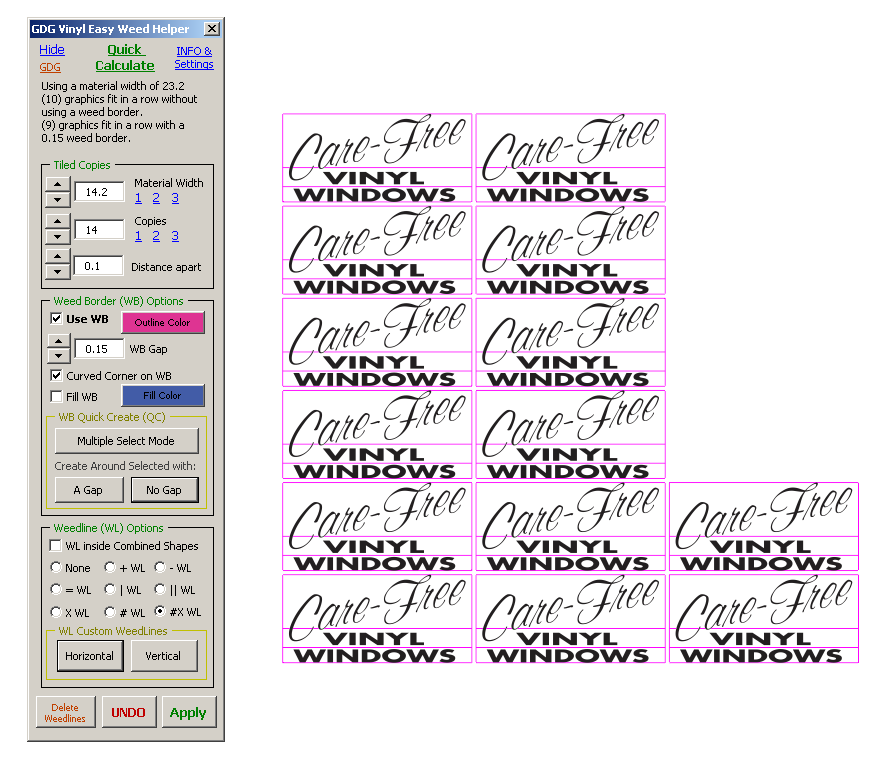Select the = WL radio button
Screen dimensions: 885x762
pyautogui.click(x=56, y=589)
